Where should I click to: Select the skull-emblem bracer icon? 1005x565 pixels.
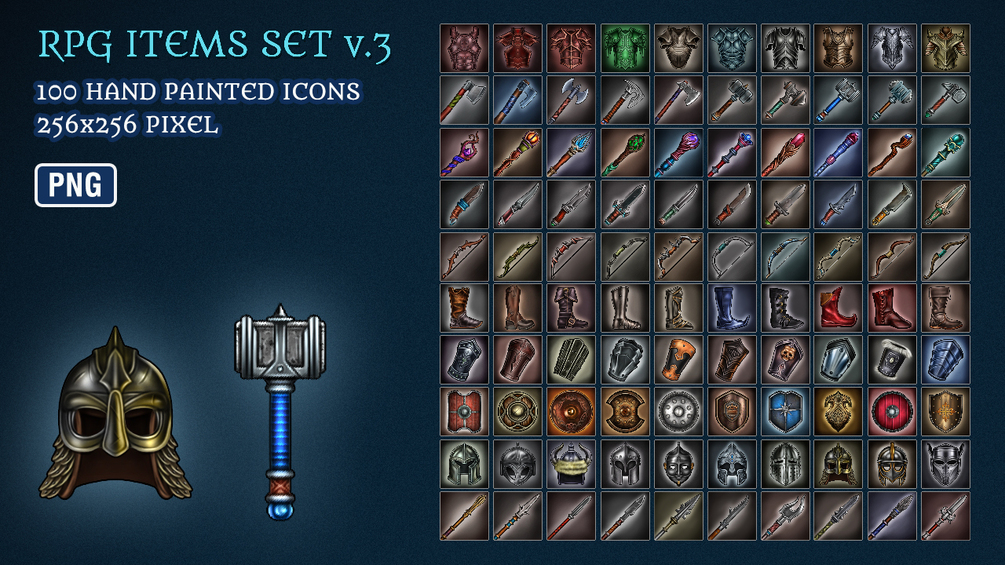[x=785, y=359]
